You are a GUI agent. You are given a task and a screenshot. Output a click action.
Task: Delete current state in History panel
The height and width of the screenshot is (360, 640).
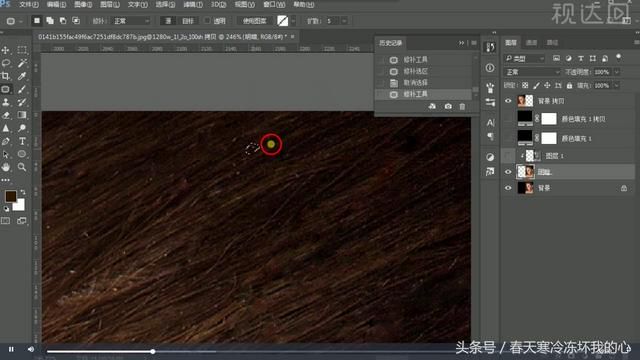click(462, 106)
